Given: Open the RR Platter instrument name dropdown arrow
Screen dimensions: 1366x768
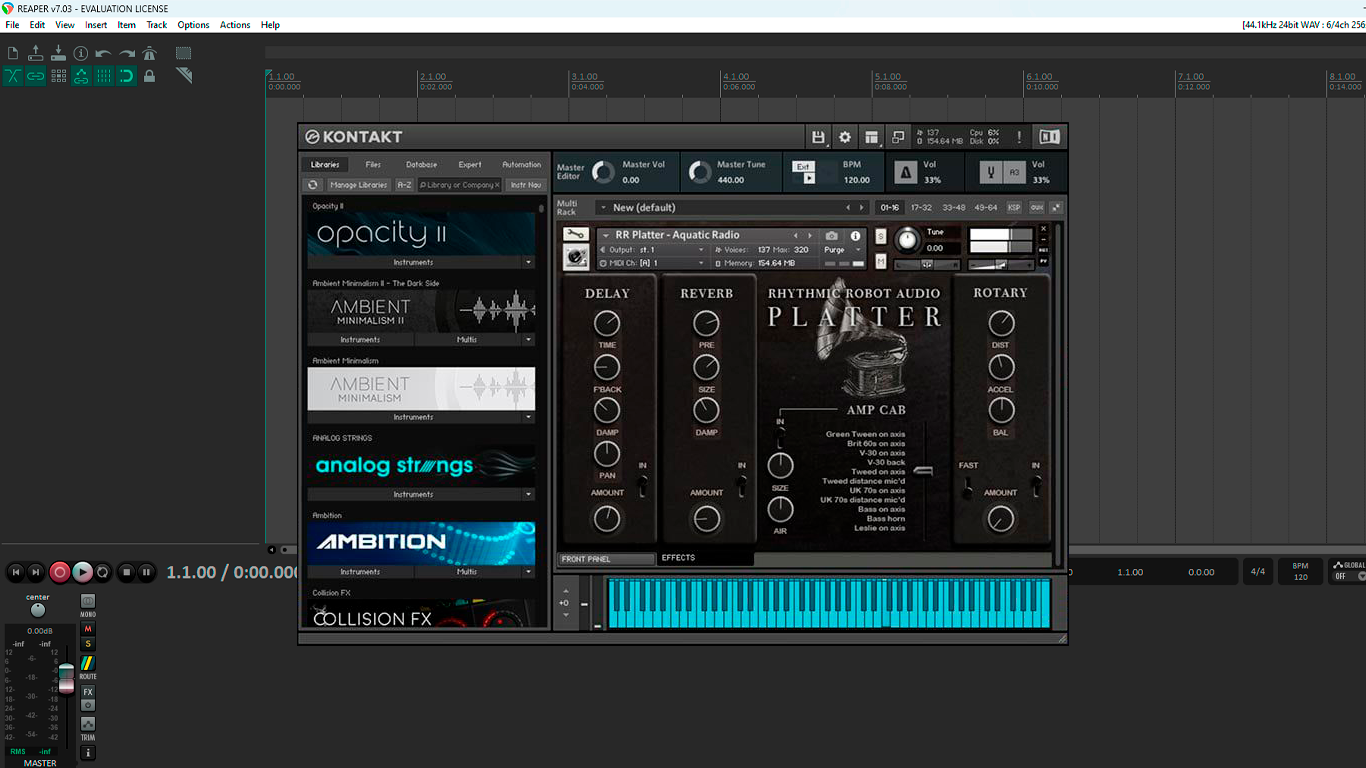Looking at the screenshot, I should 605,236.
